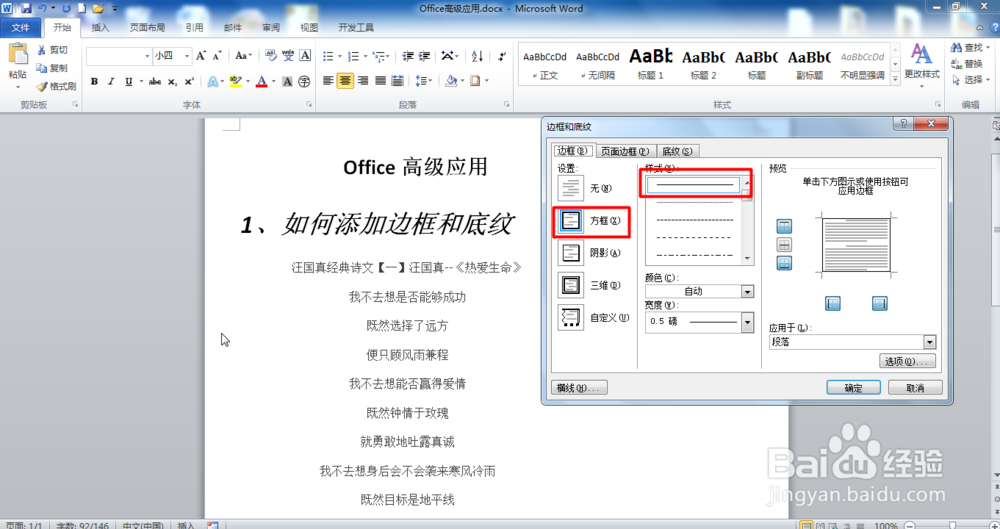Click the Character Border icon
1000x529 pixels.
point(305,56)
